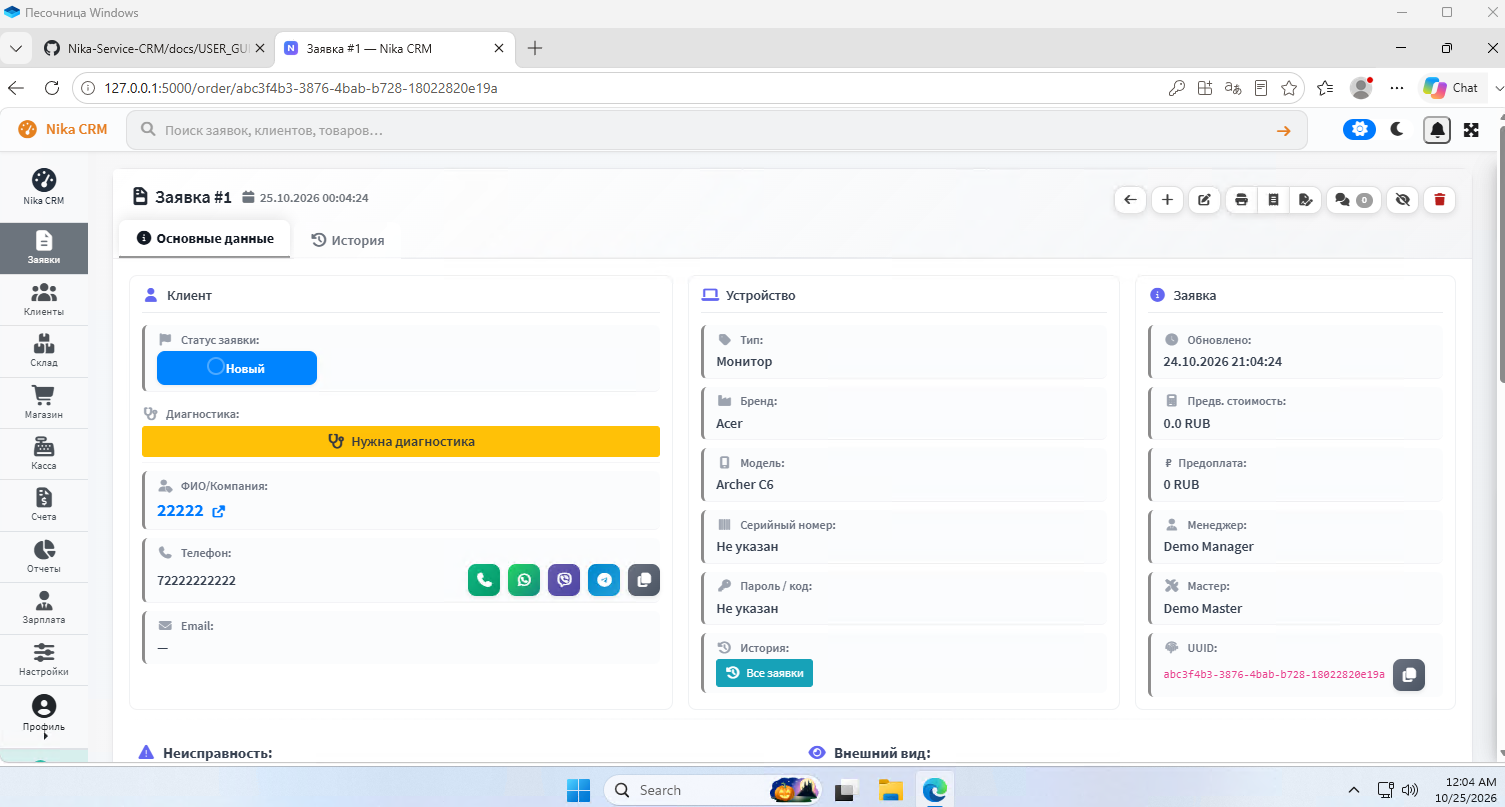Open the Новый status dropdown button
The width and height of the screenshot is (1505, 807).
pos(237,368)
